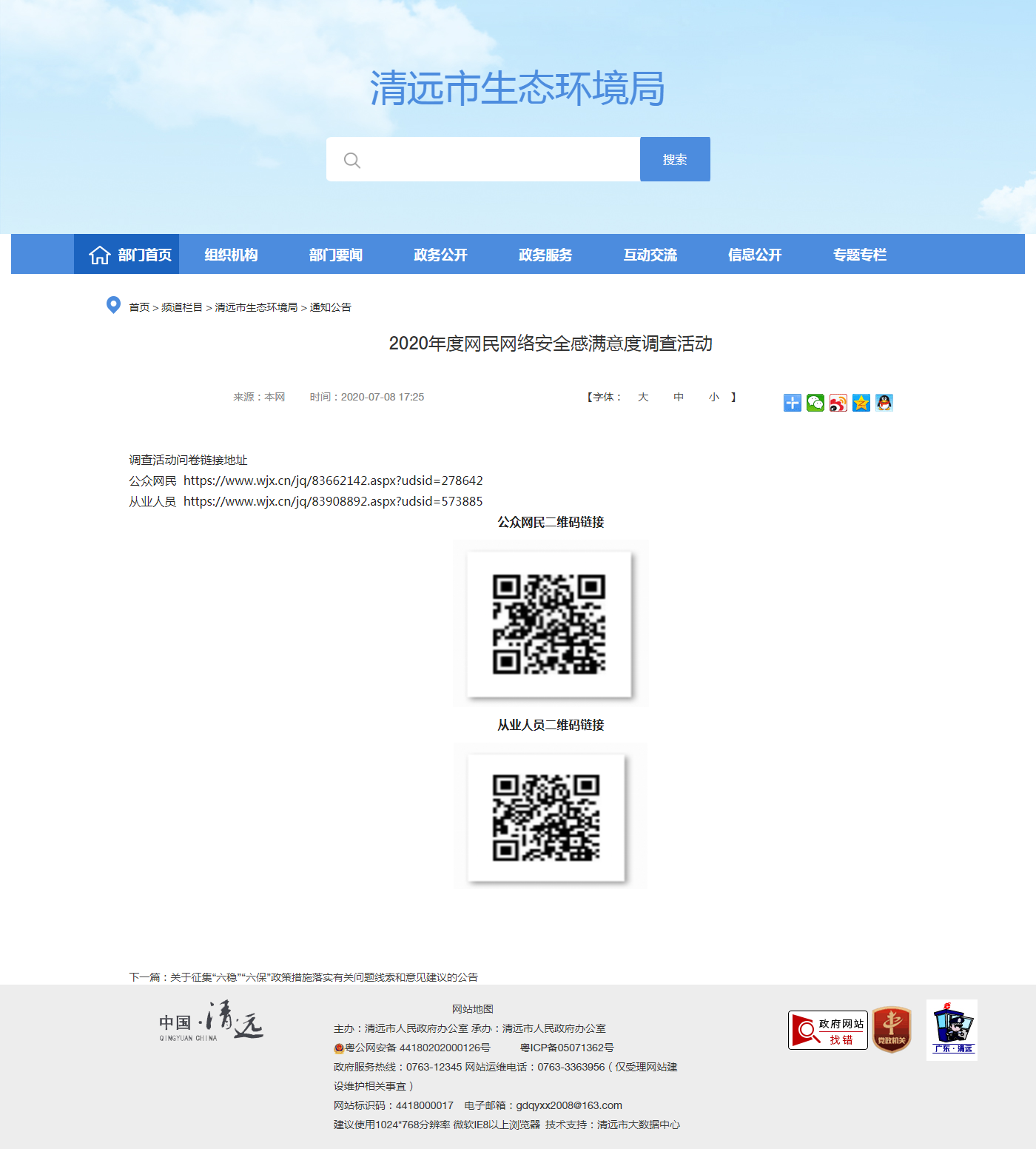Open the 信息公开 menu item

pyautogui.click(x=755, y=255)
